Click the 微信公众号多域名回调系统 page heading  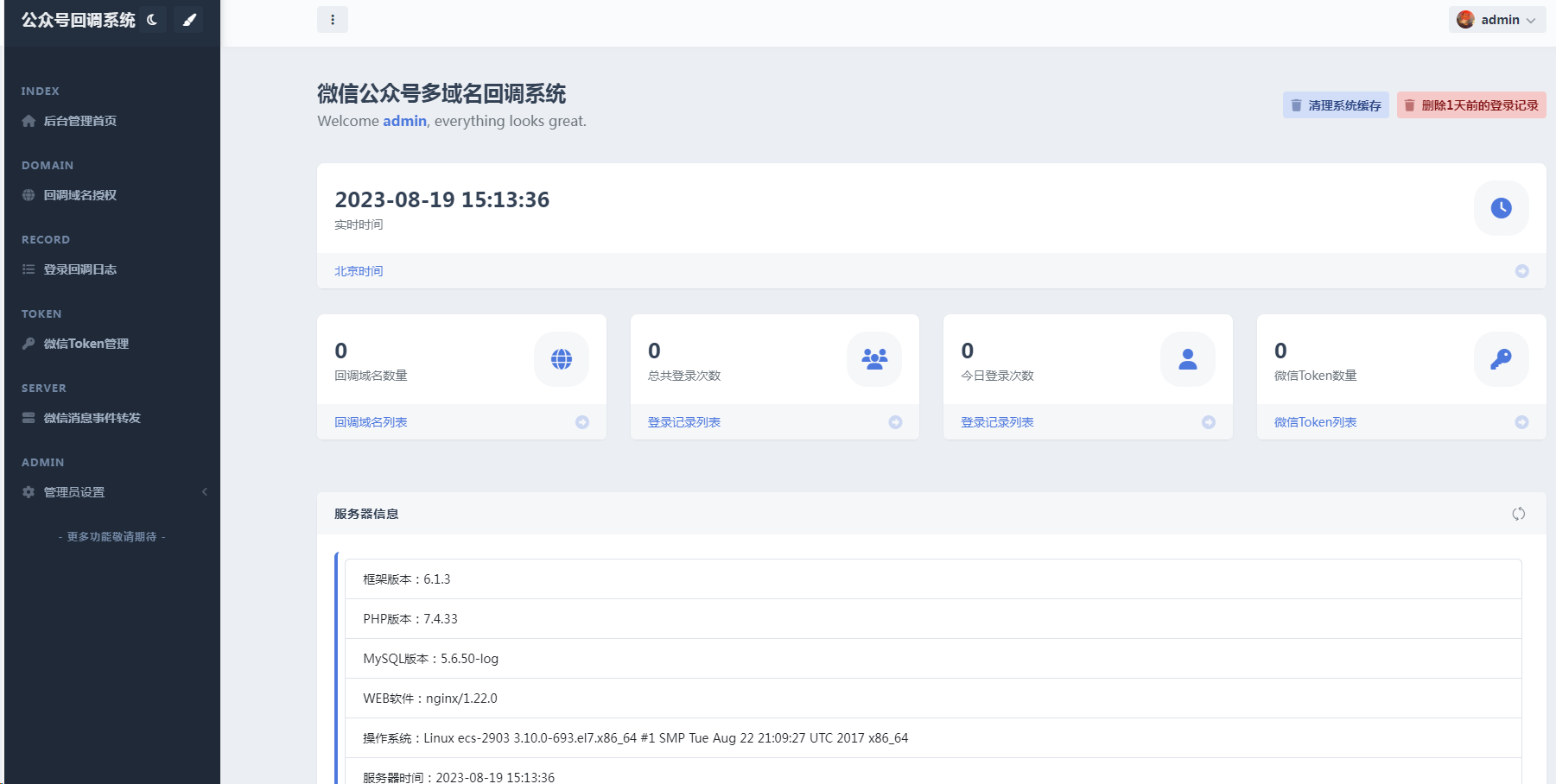[441, 93]
